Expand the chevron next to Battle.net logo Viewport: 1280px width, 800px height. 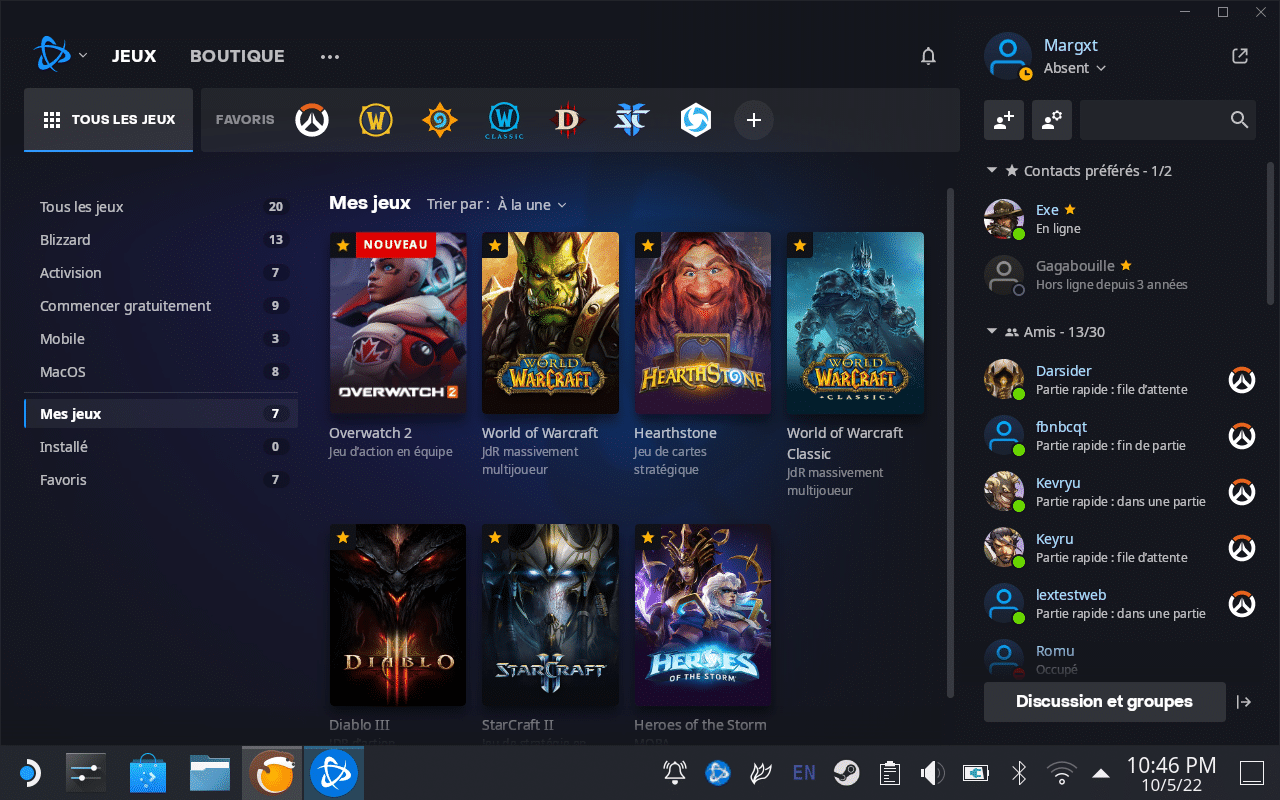(83, 56)
